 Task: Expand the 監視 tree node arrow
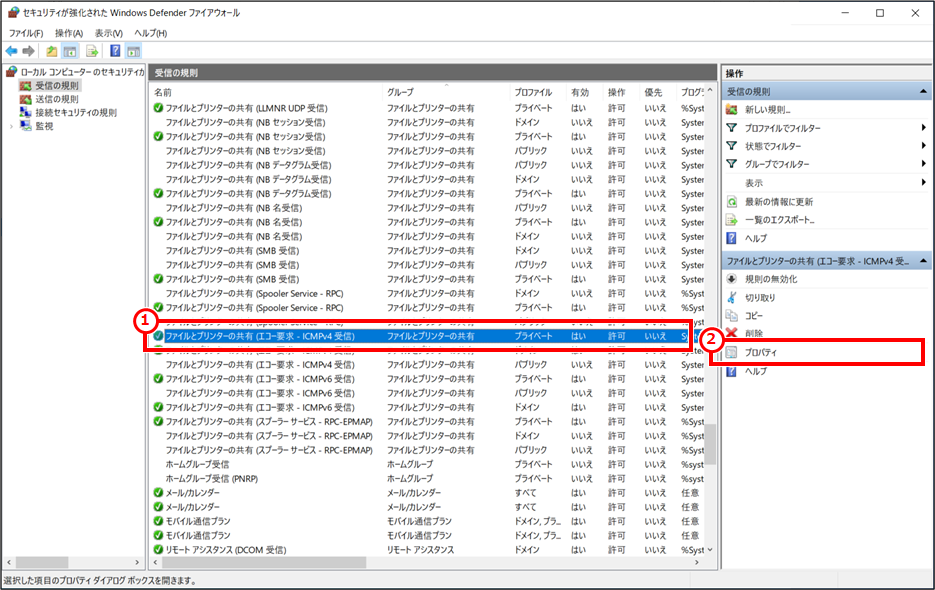coord(11,126)
